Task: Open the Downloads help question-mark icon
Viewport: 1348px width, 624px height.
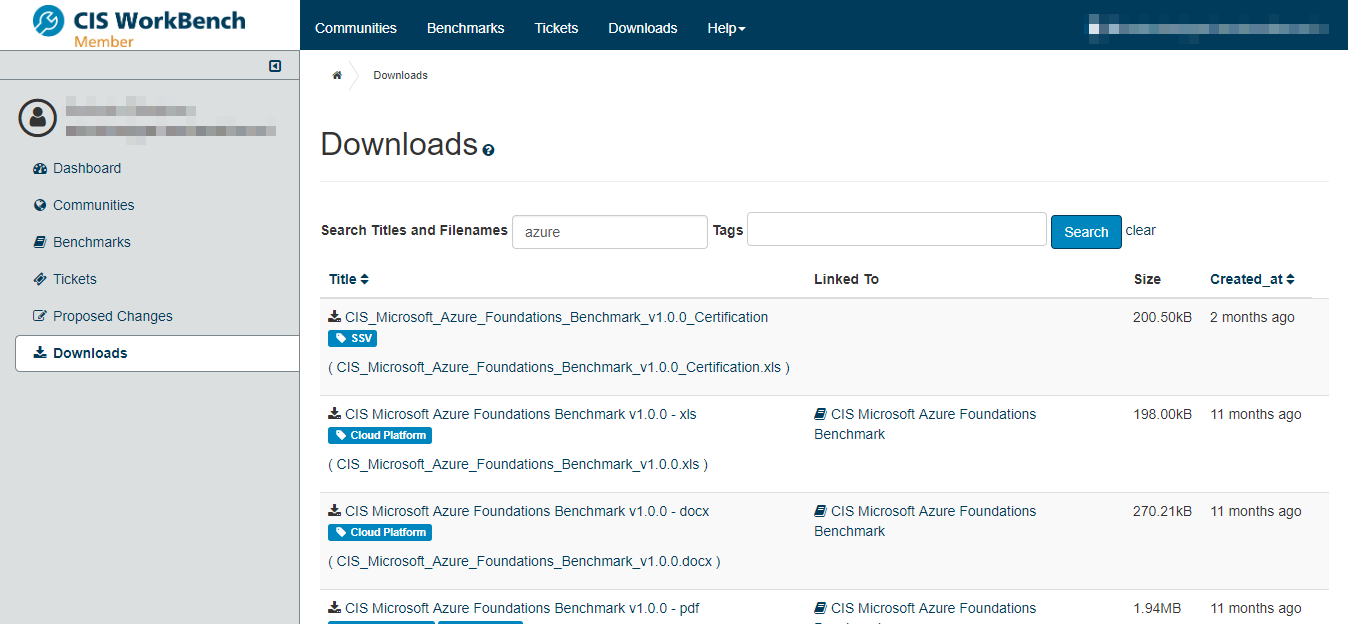Action: point(488,150)
